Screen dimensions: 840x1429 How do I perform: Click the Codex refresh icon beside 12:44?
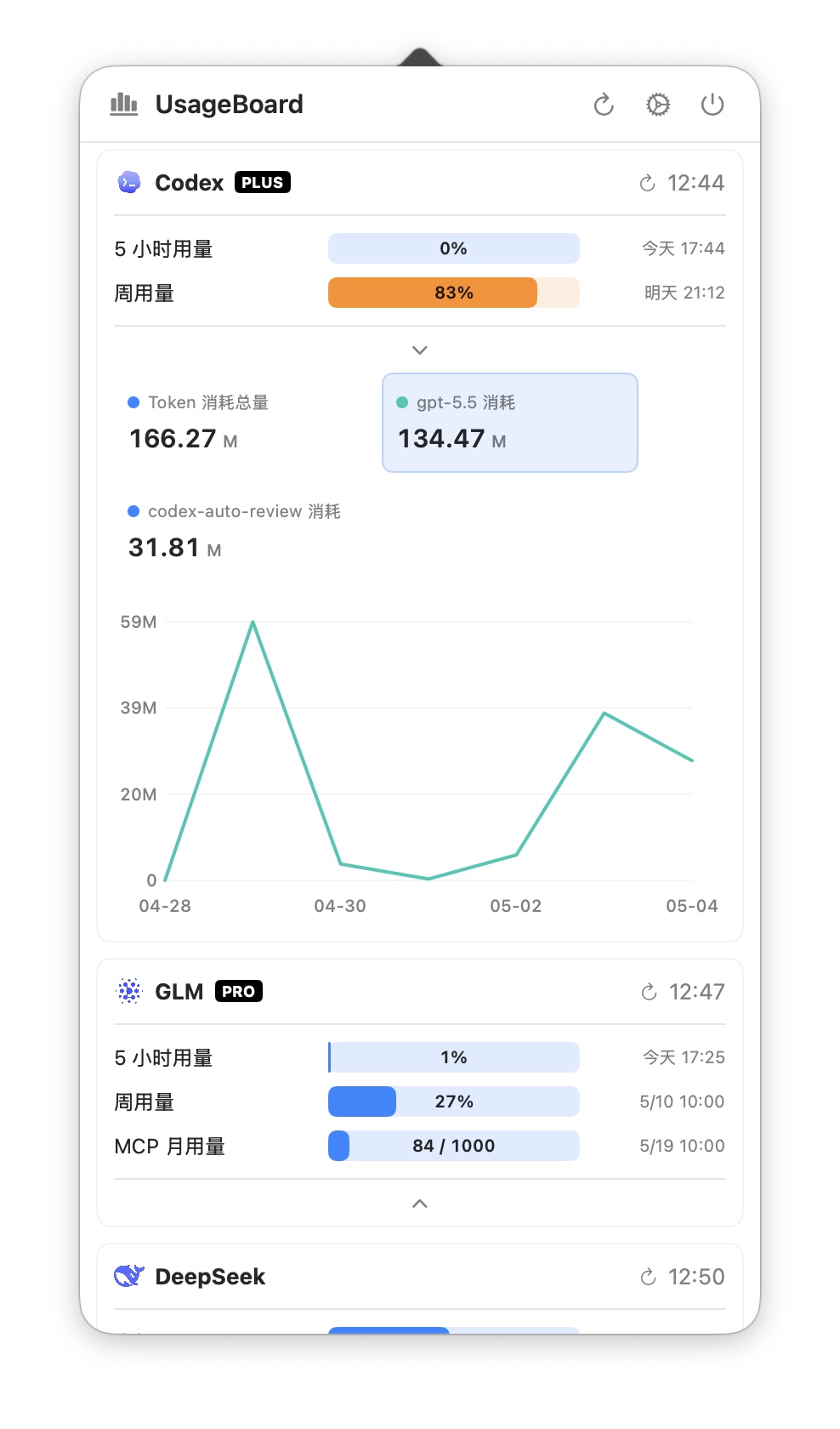[x=648, y=183]
